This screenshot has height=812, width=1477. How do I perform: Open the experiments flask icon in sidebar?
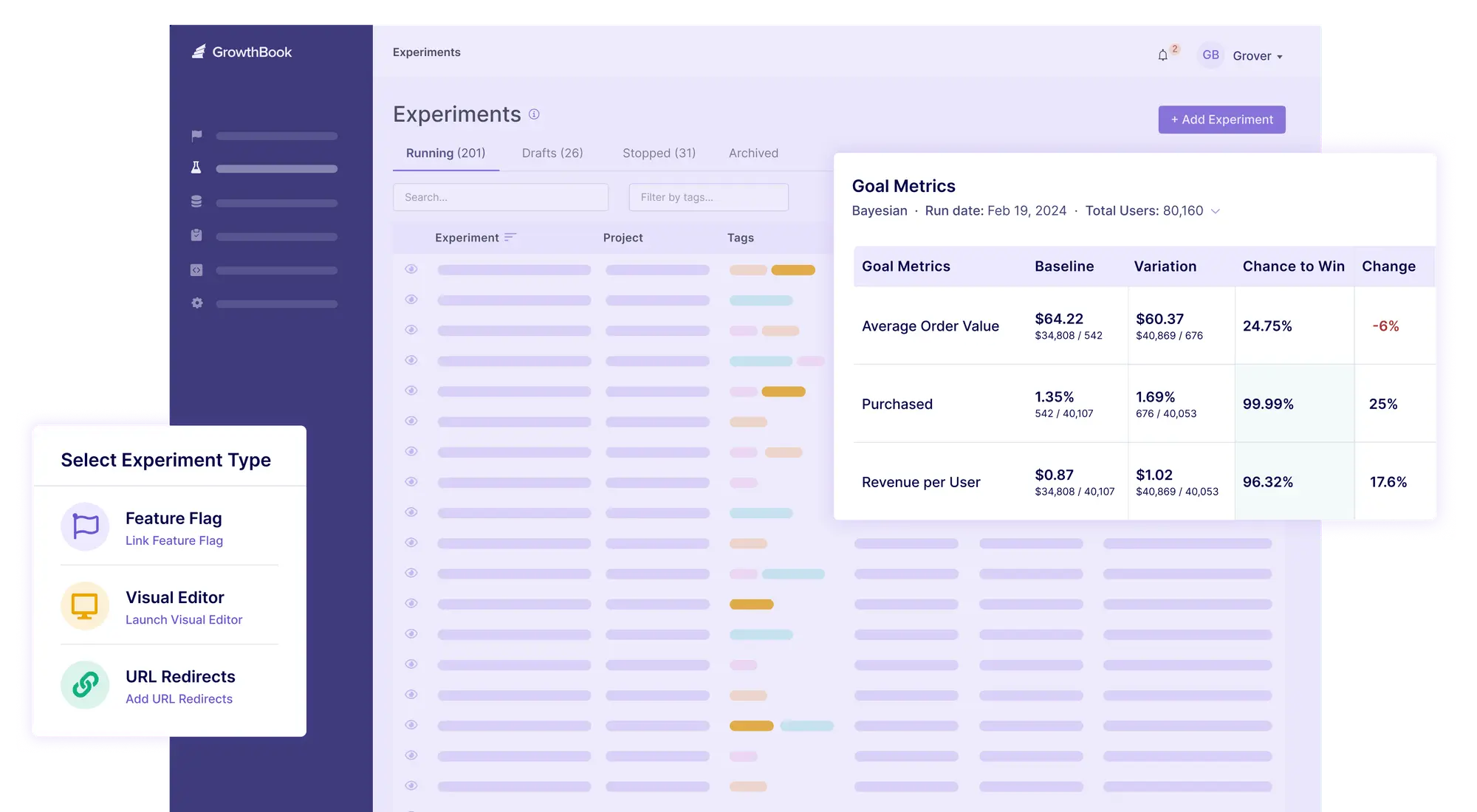click(196, 168)
